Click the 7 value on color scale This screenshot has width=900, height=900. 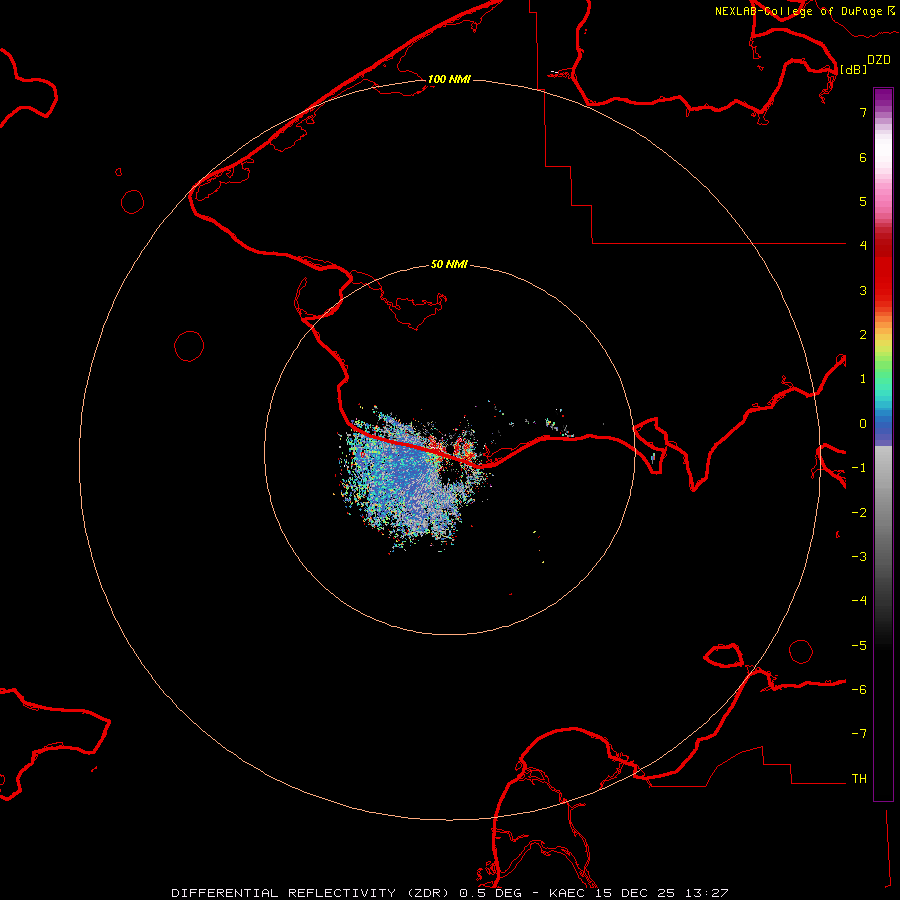(863, 112)
